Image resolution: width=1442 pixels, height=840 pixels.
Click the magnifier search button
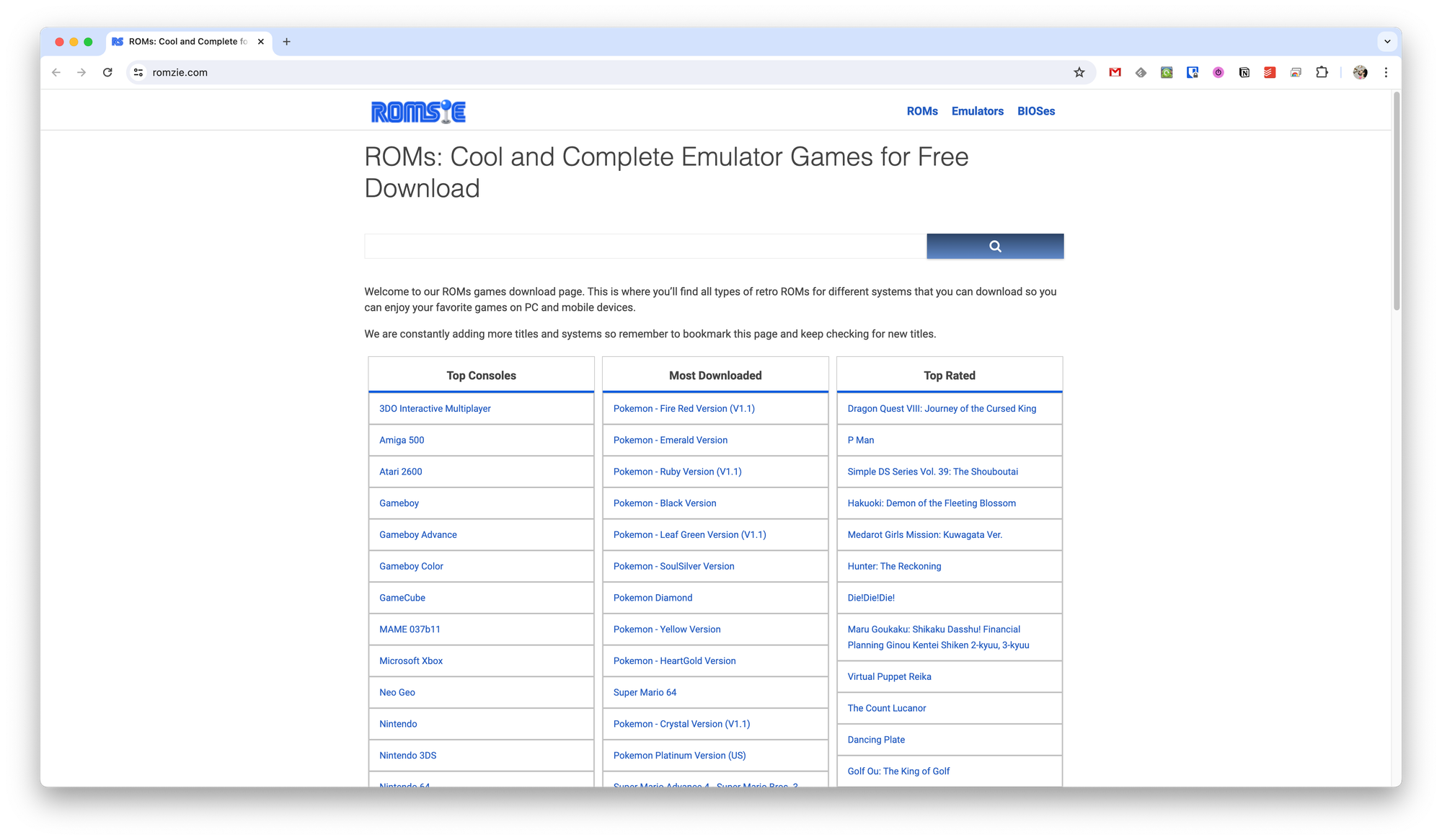tap(994, 246)
